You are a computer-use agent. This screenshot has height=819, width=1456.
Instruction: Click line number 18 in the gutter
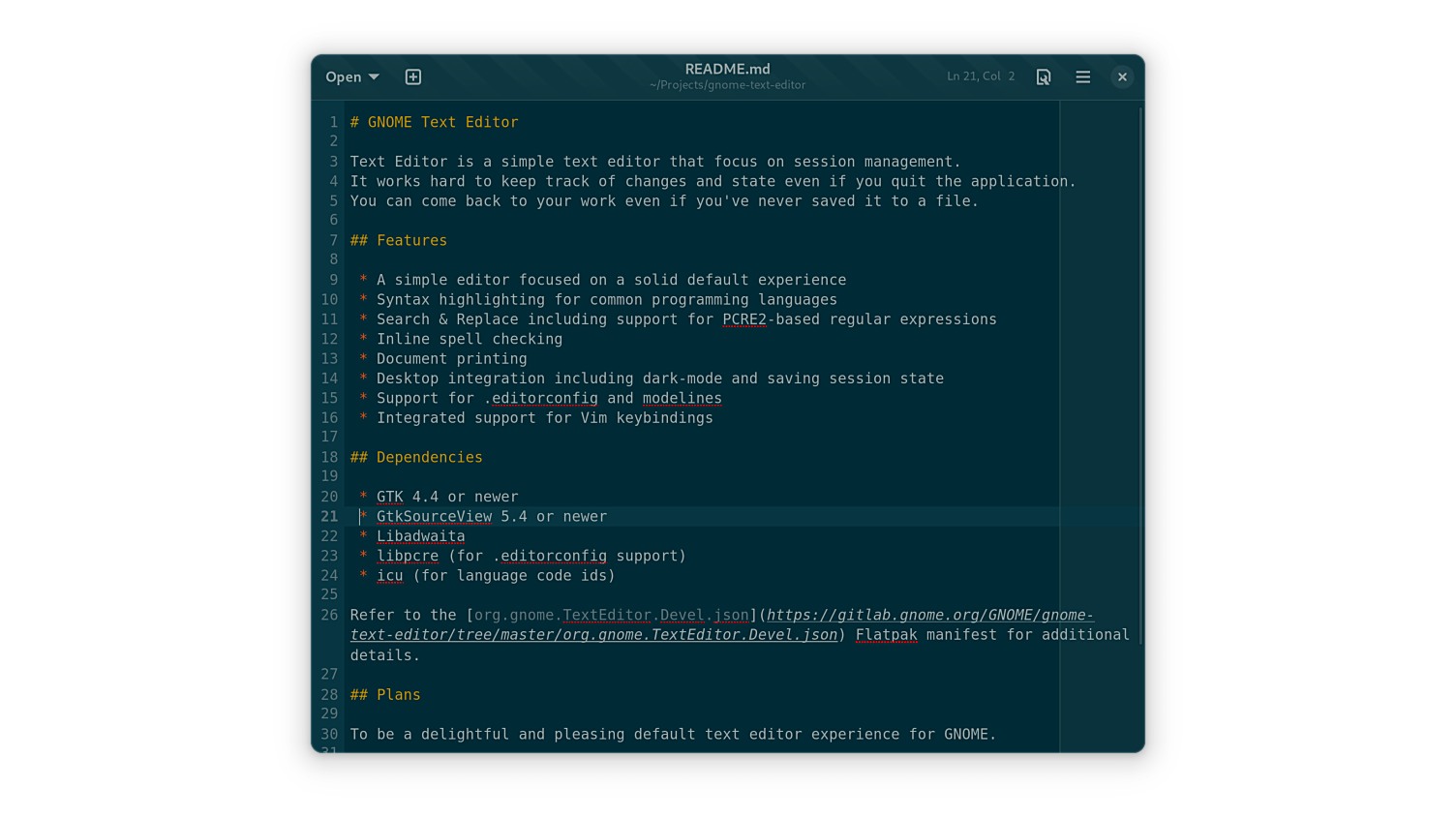coord(329,457)
